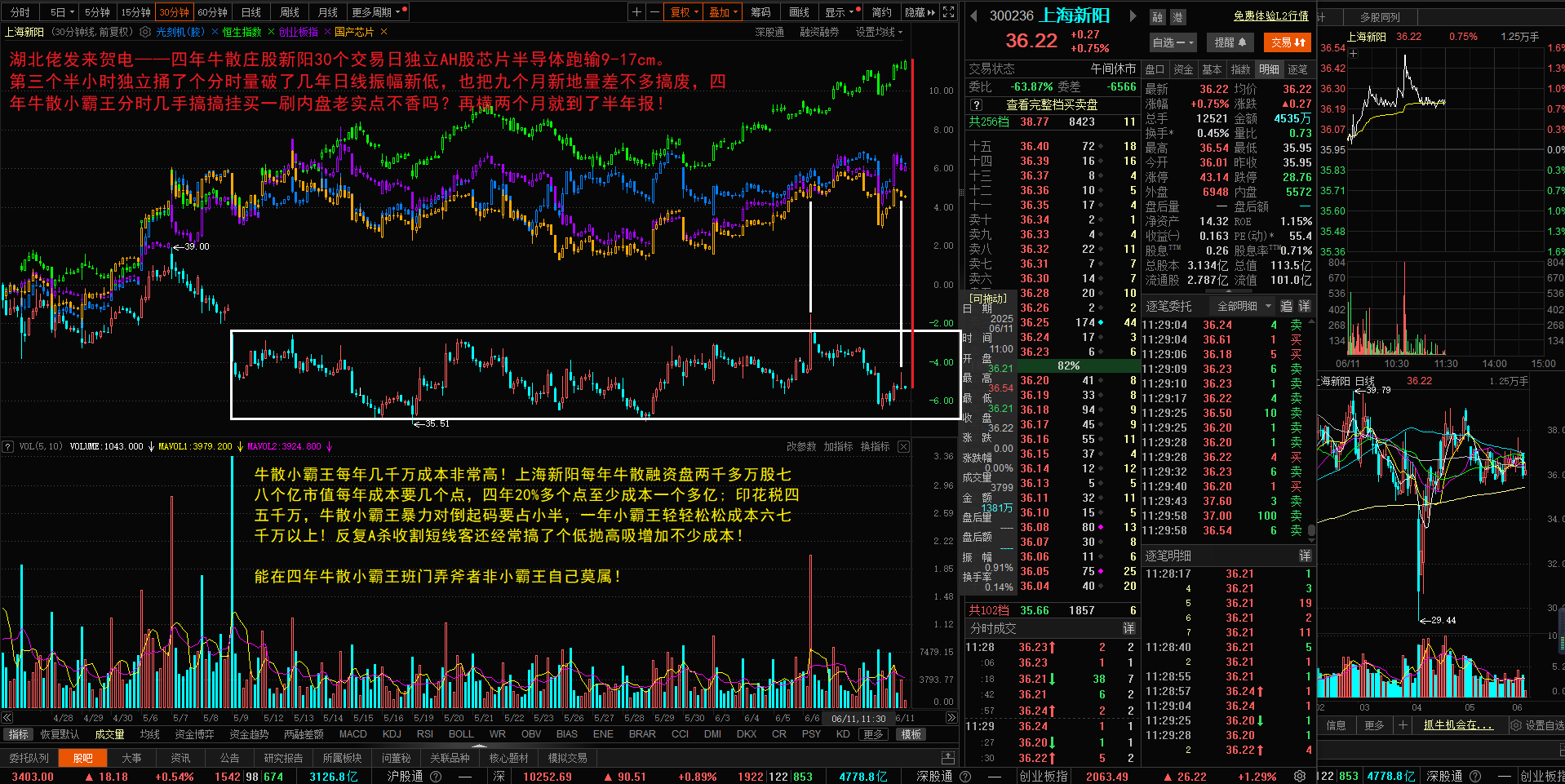Image resolution: width=1565 pixels, height=784 pixels.
Task: Select 资金 tab in quote panel
Action: coord(1183,69)
